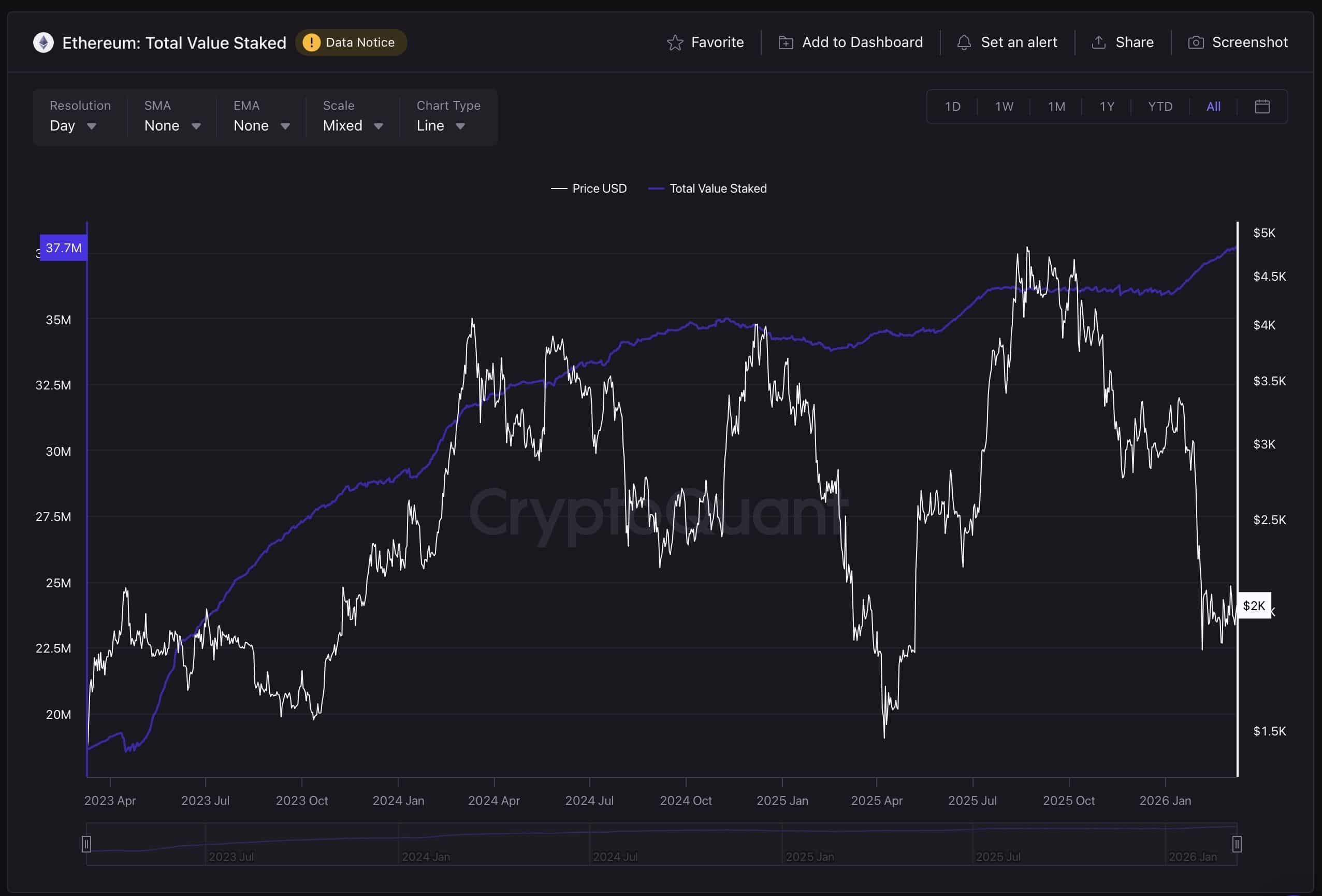This screenshot has width=1322, height=896.
Task: Click the Favorite star icon
Action: coord(675,42)
